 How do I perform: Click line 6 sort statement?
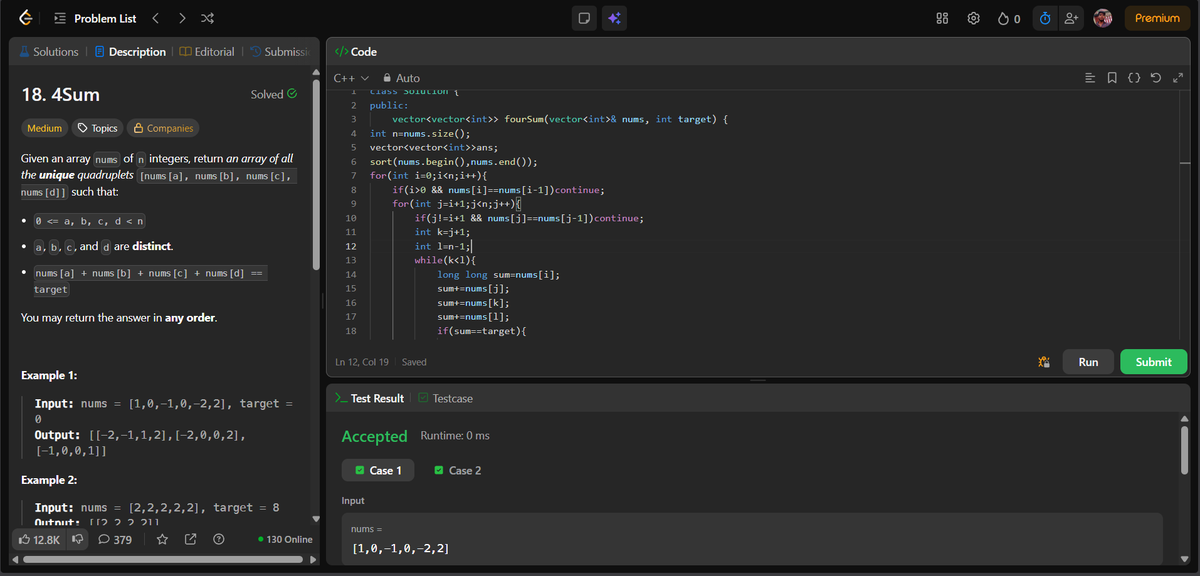(x=454, y=161)
